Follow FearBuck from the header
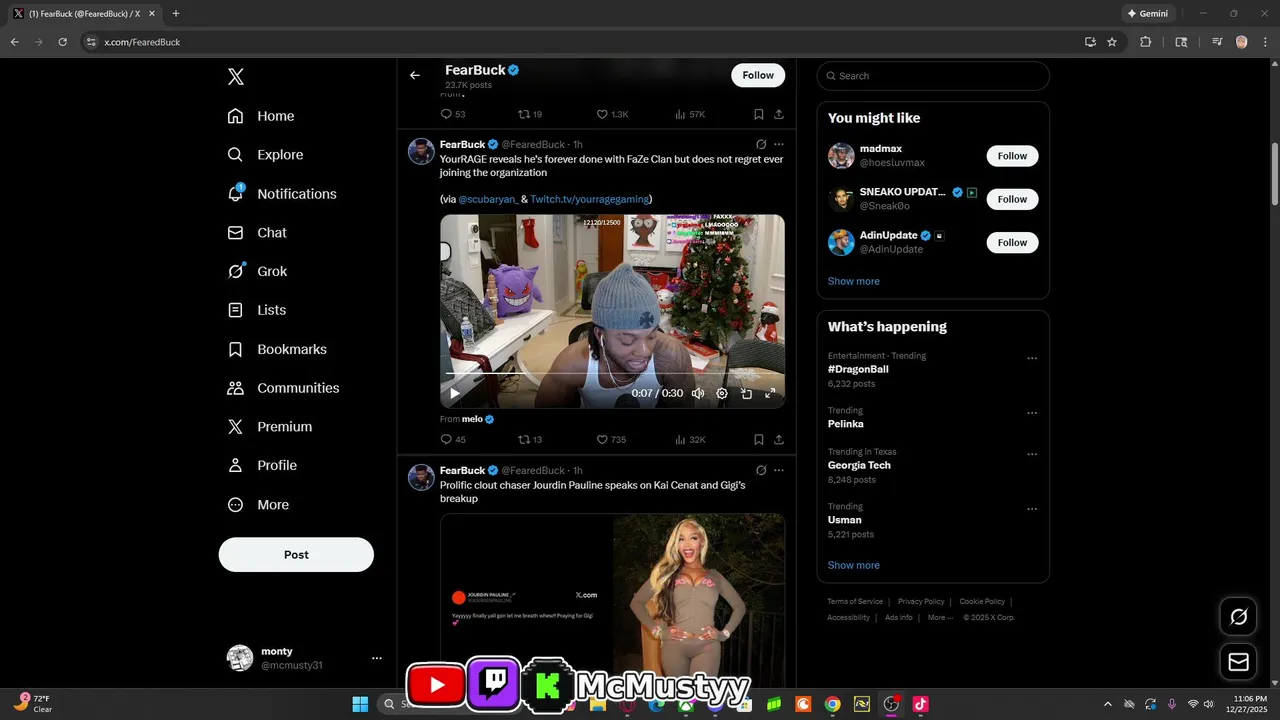Image resolution: width=1280 pixels, height=720 pixels. tap(758, 75)
